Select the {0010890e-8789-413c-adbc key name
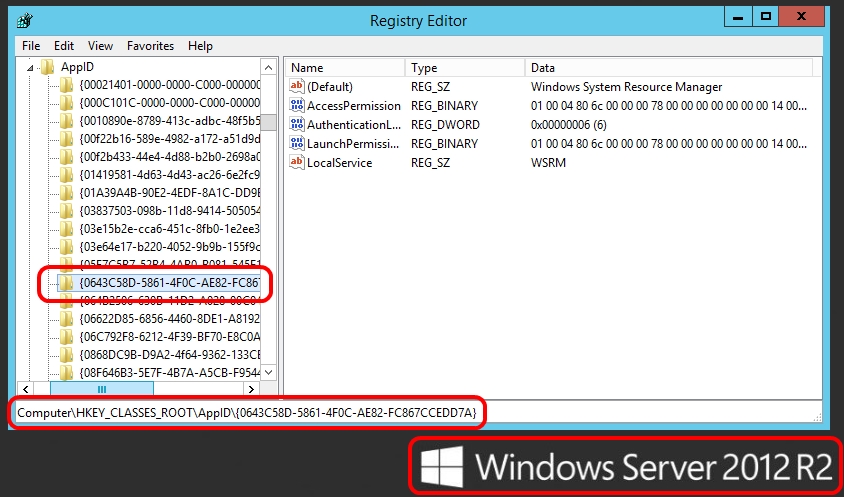Screen dimensions: 844x497 (x=170, y=121)
